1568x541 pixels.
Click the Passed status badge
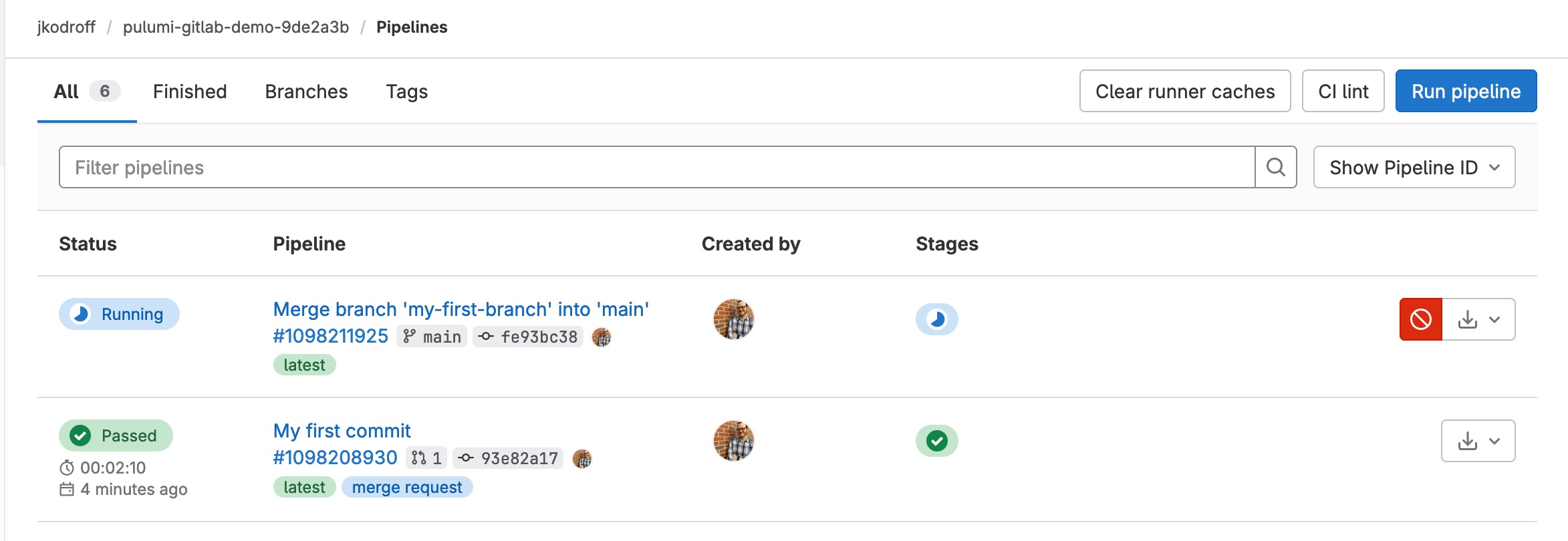click(x=116, y=435)
